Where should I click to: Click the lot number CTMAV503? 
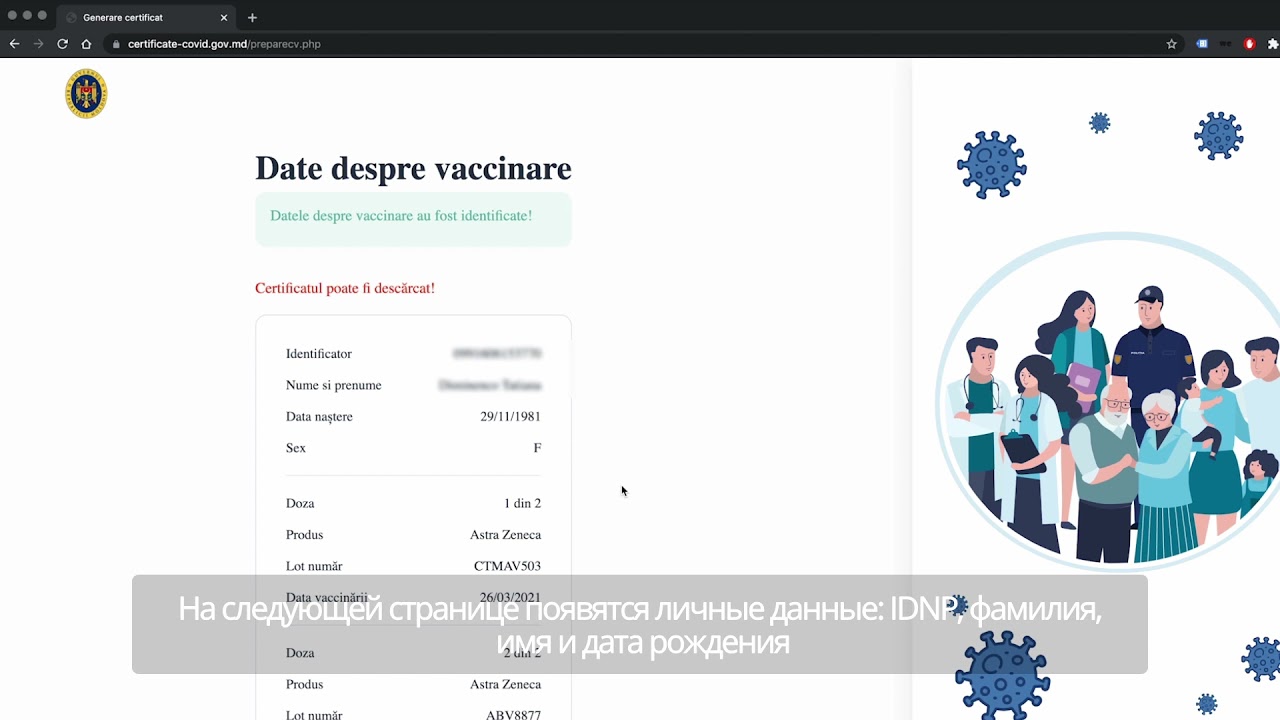point(507,566)
